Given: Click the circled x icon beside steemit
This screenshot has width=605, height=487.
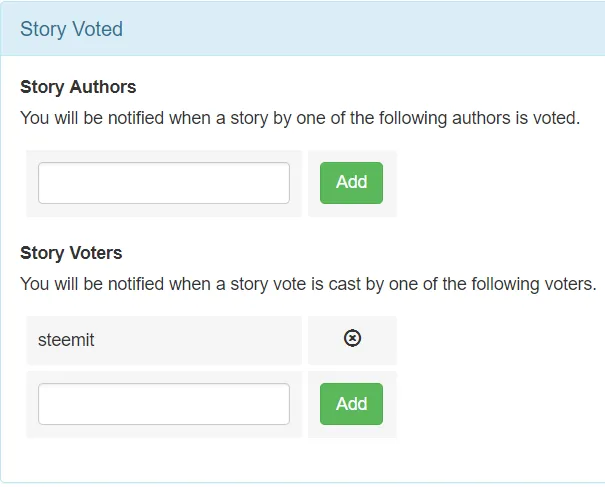Looking at the screenshot, I should tap(352, 338).
